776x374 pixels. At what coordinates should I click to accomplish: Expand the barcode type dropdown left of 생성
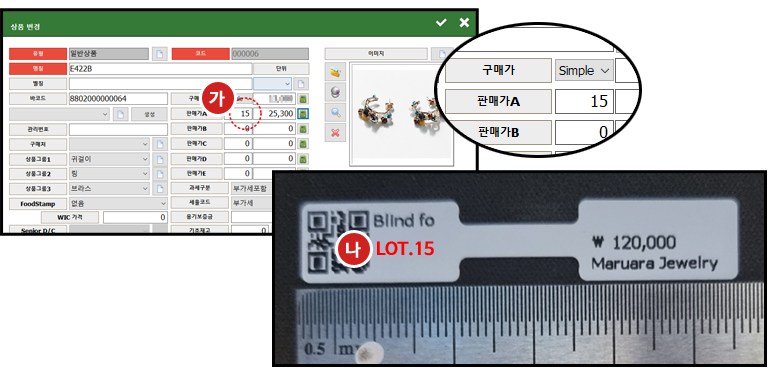click(59, 114)
